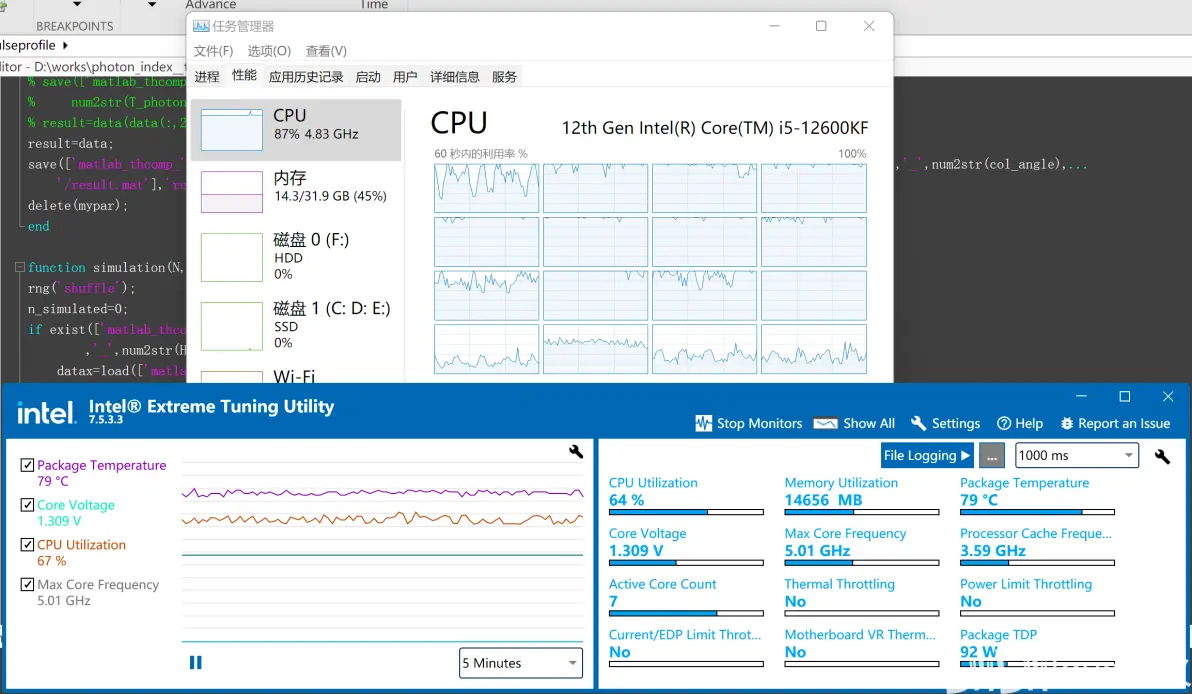Click the Core Voltage bar in the monitor tiles
Screen dimensions: 1192x694
686,563
